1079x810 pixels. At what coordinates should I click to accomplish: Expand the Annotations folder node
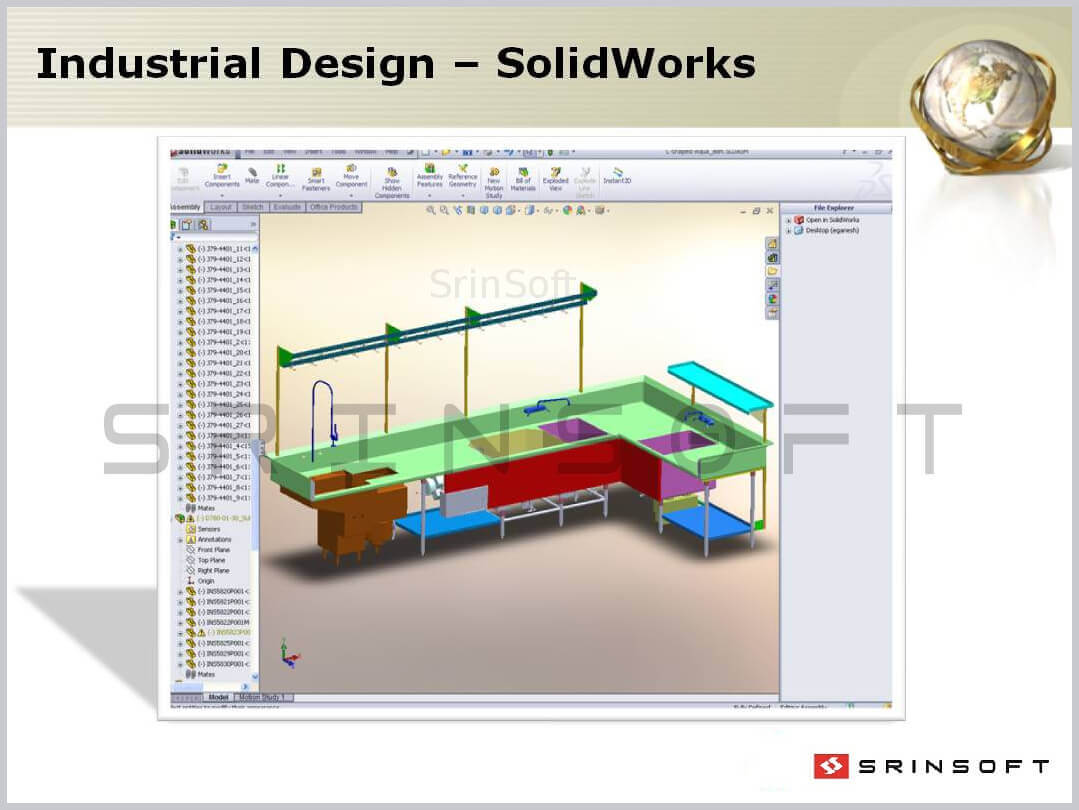coord(180,540)
